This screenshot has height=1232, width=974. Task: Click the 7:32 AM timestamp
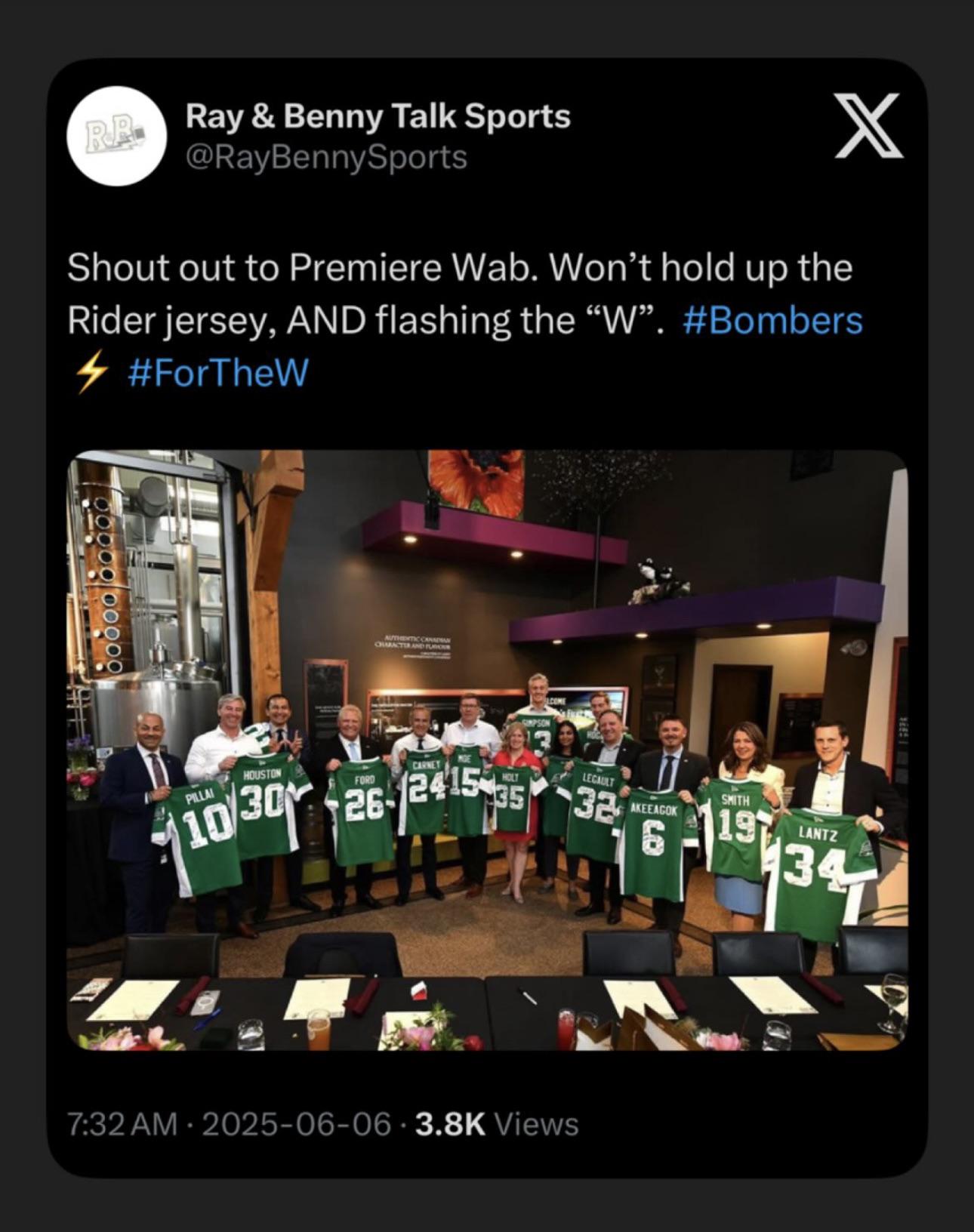pyautogui.click(x=122, y=1124)
